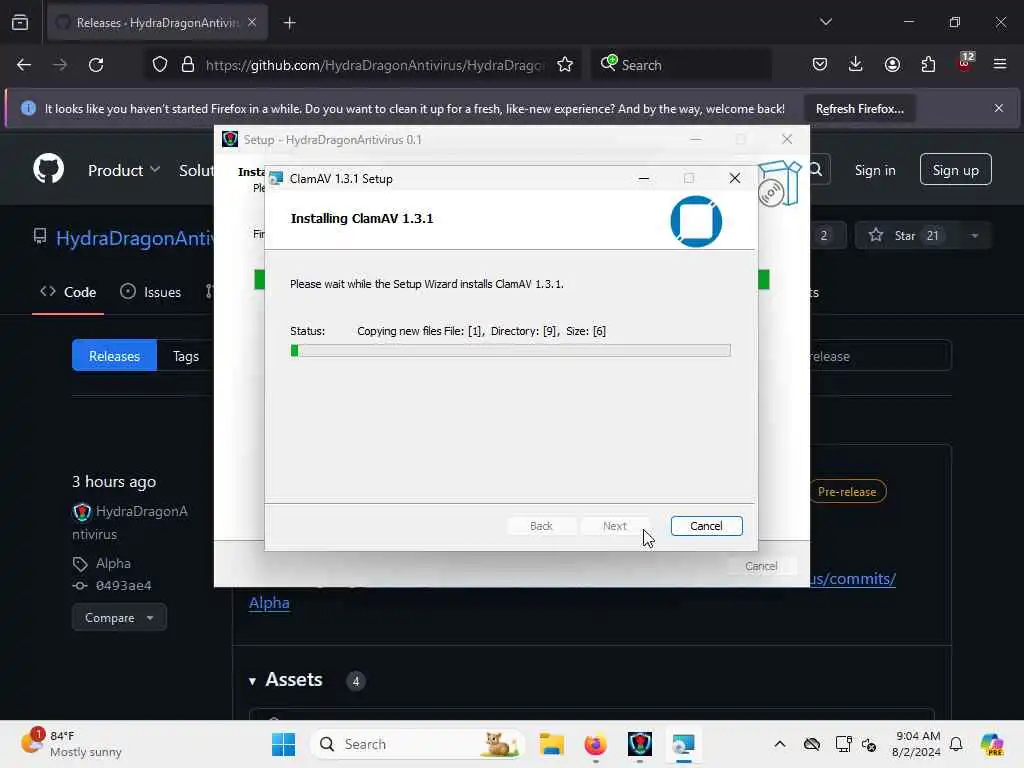Open the HydraDragonAntivirus author profile
Image resolution: width=1024 pixels, height=768 pixels.
coord(129,522)
